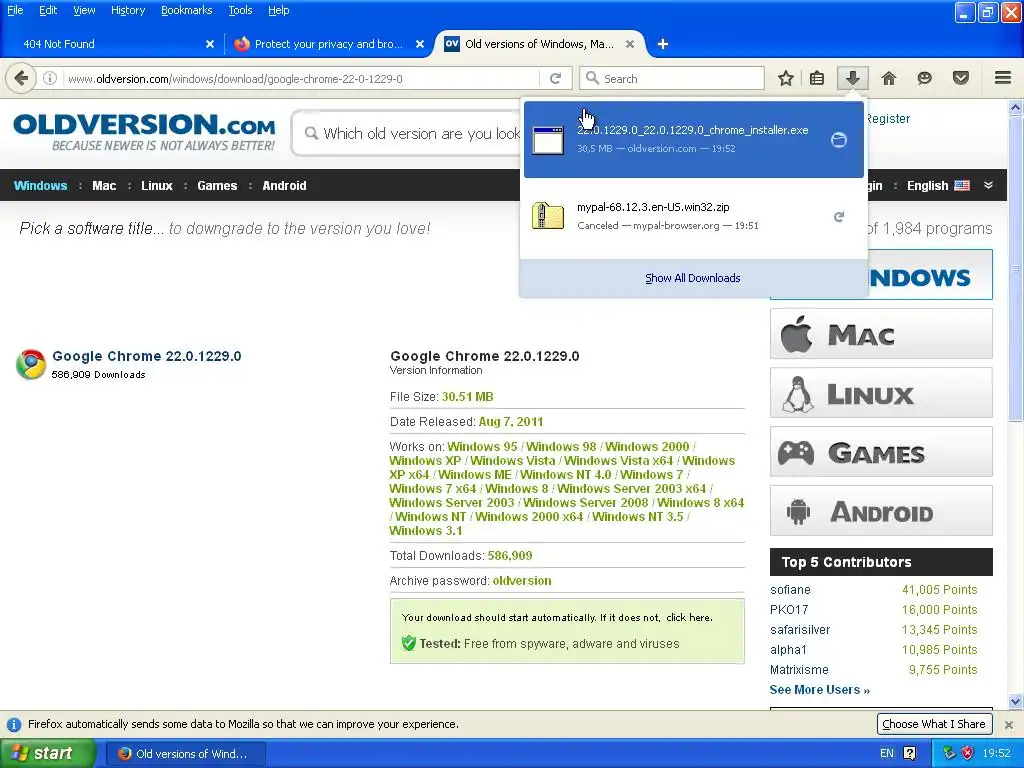Image resolution: width=1024 pixels, height=768 pixels.
Task: Open the Android nav item
Action: pyautogui.click(x=284, y=185)
